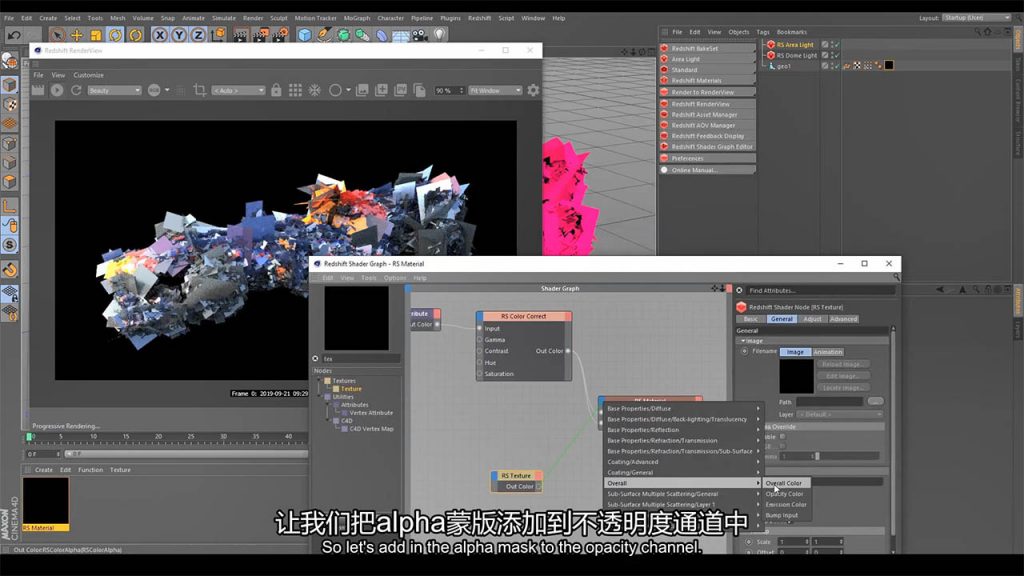Open the Layer Default dropdown
The height and width of the screenshot is (576, 1024).
pyautogui.click(x=840, y=414)
